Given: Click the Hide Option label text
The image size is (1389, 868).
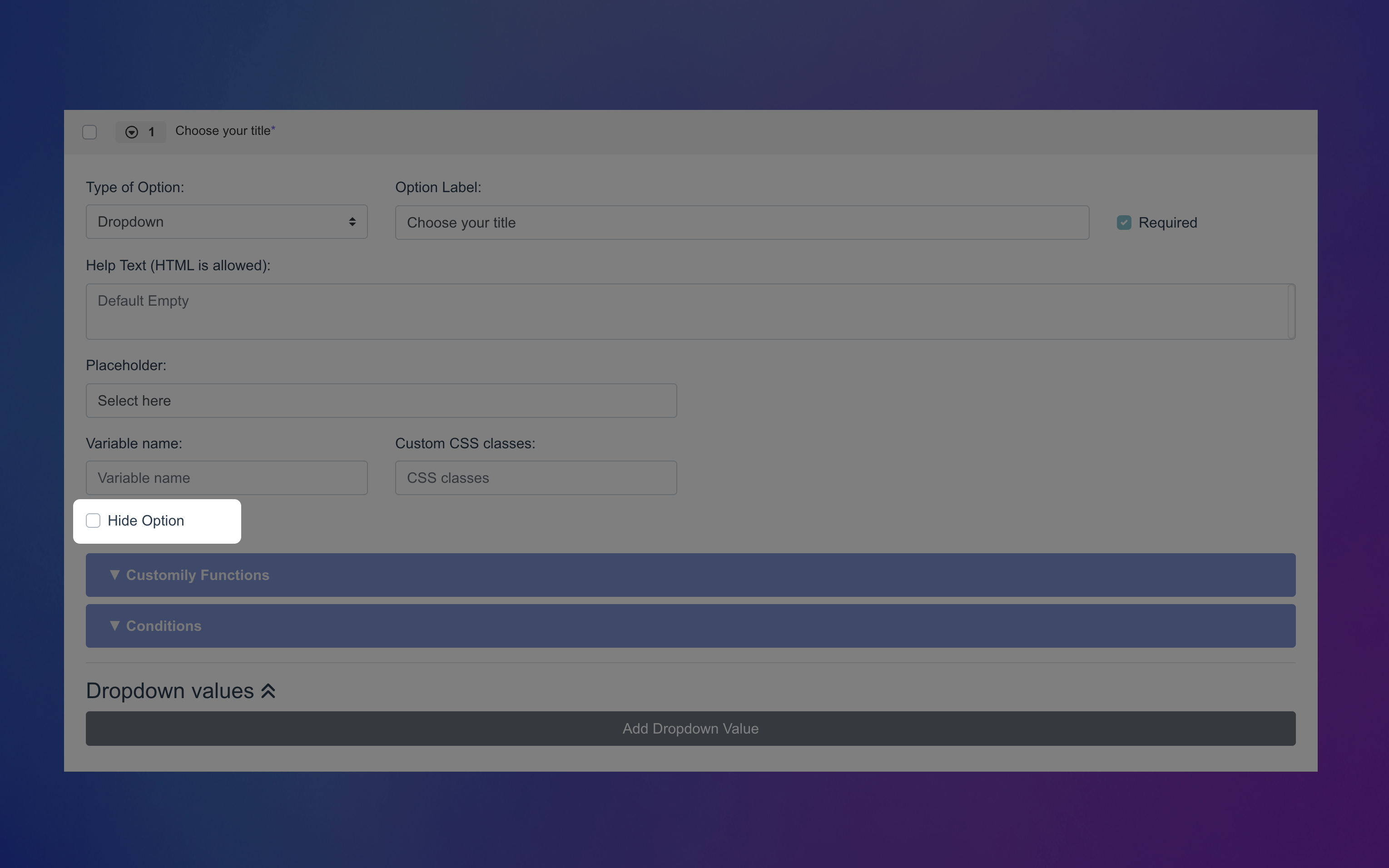Looking at the screenshot, I should [x=146, y=521].
